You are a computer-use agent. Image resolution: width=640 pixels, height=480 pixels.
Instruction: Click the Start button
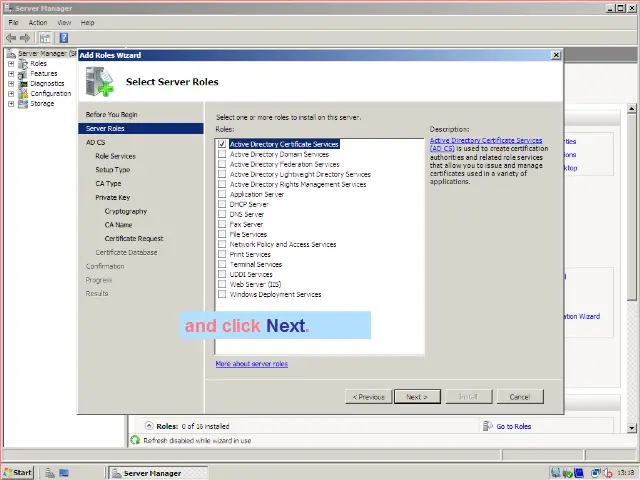[18, 473]
